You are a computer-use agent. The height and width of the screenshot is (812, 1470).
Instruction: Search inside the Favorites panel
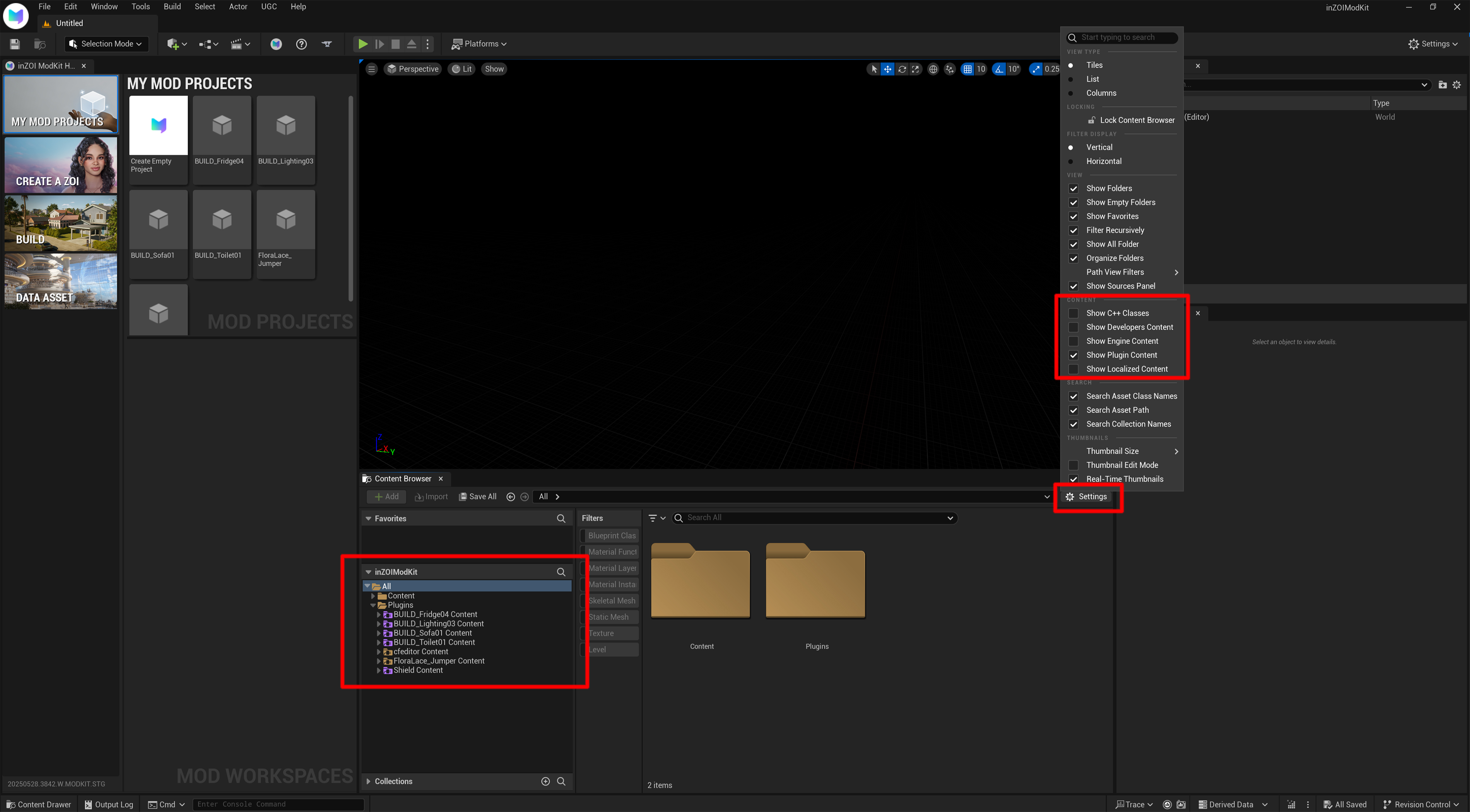click(x=561, y=519)
